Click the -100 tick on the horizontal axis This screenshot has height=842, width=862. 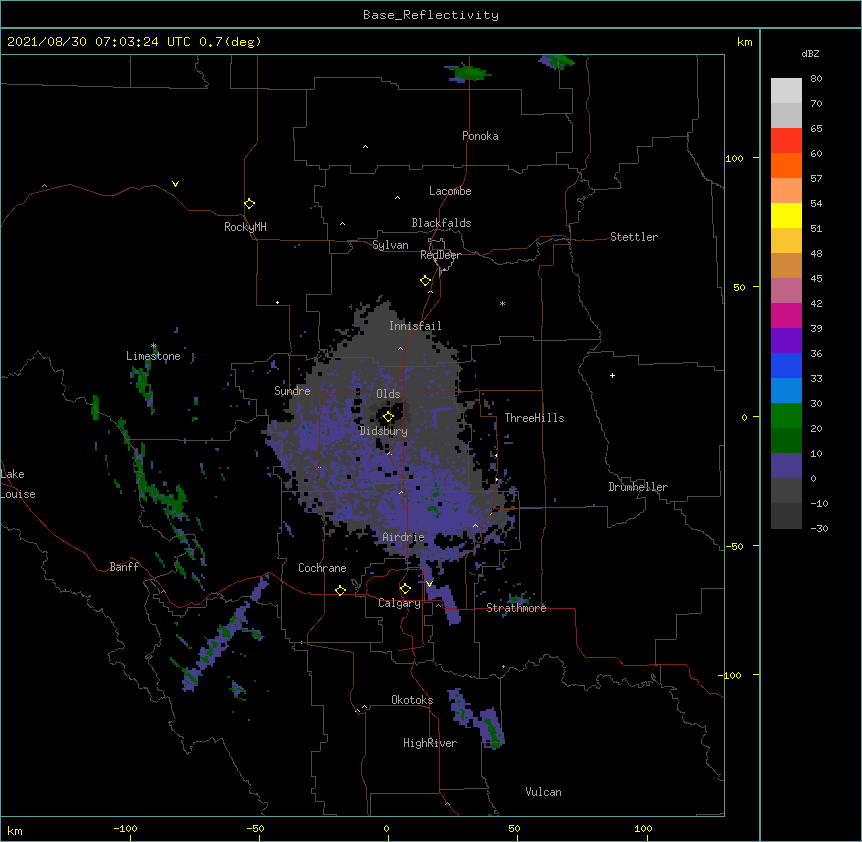(x=126, y=828)
